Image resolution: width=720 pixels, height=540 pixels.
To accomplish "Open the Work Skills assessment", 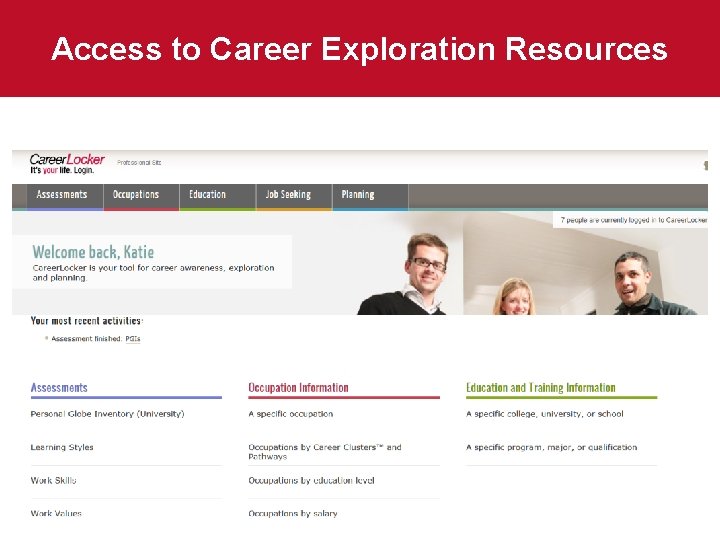I will coord(53,480).
